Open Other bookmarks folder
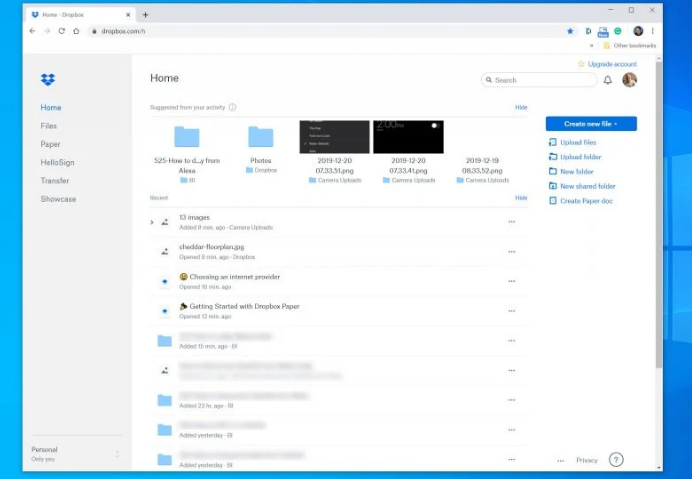The width and height of the screenshot is (692, 479). [x=629, y=45]
